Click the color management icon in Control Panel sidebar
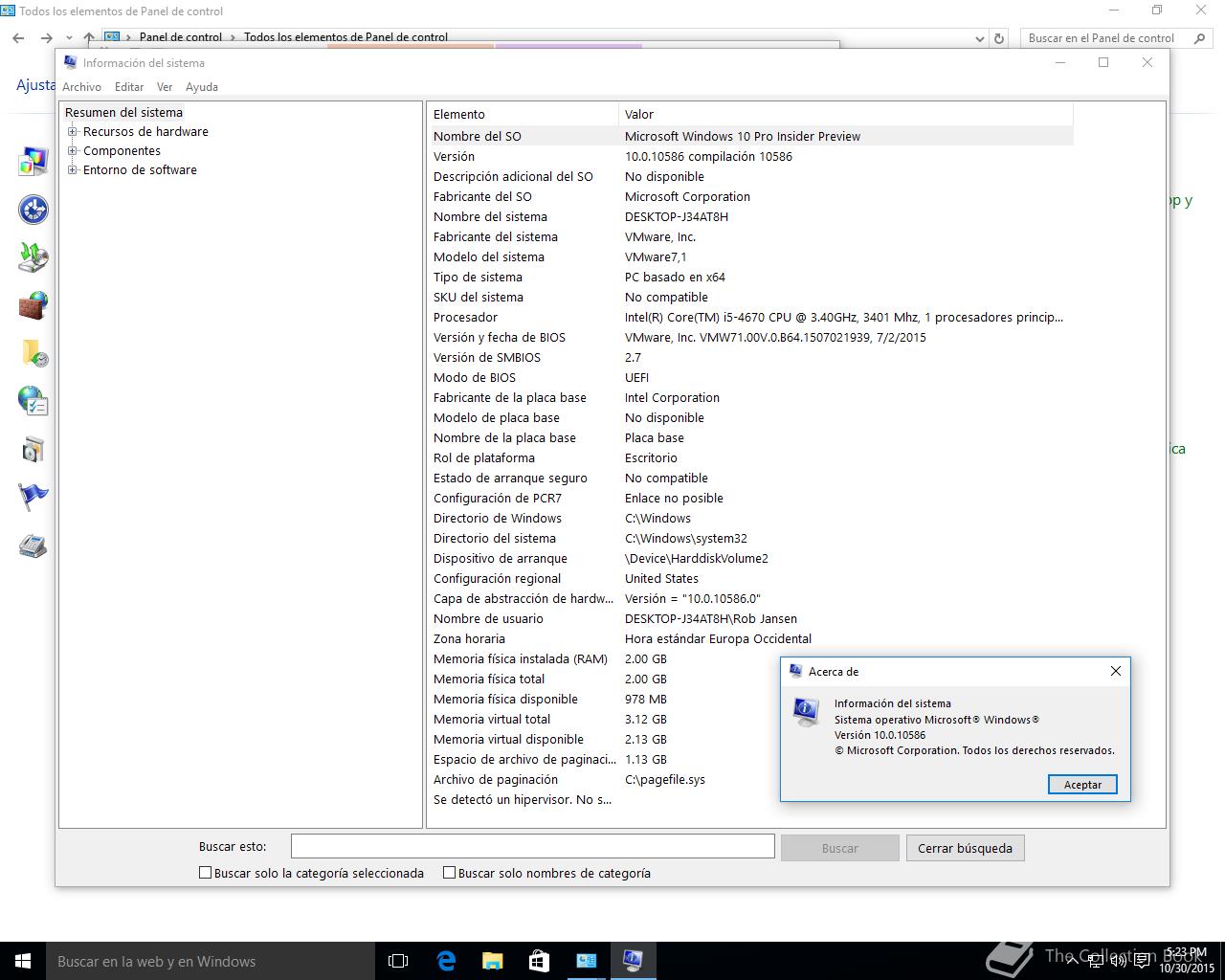Viewport: 1225px width, 980px height. coord(33,162)
